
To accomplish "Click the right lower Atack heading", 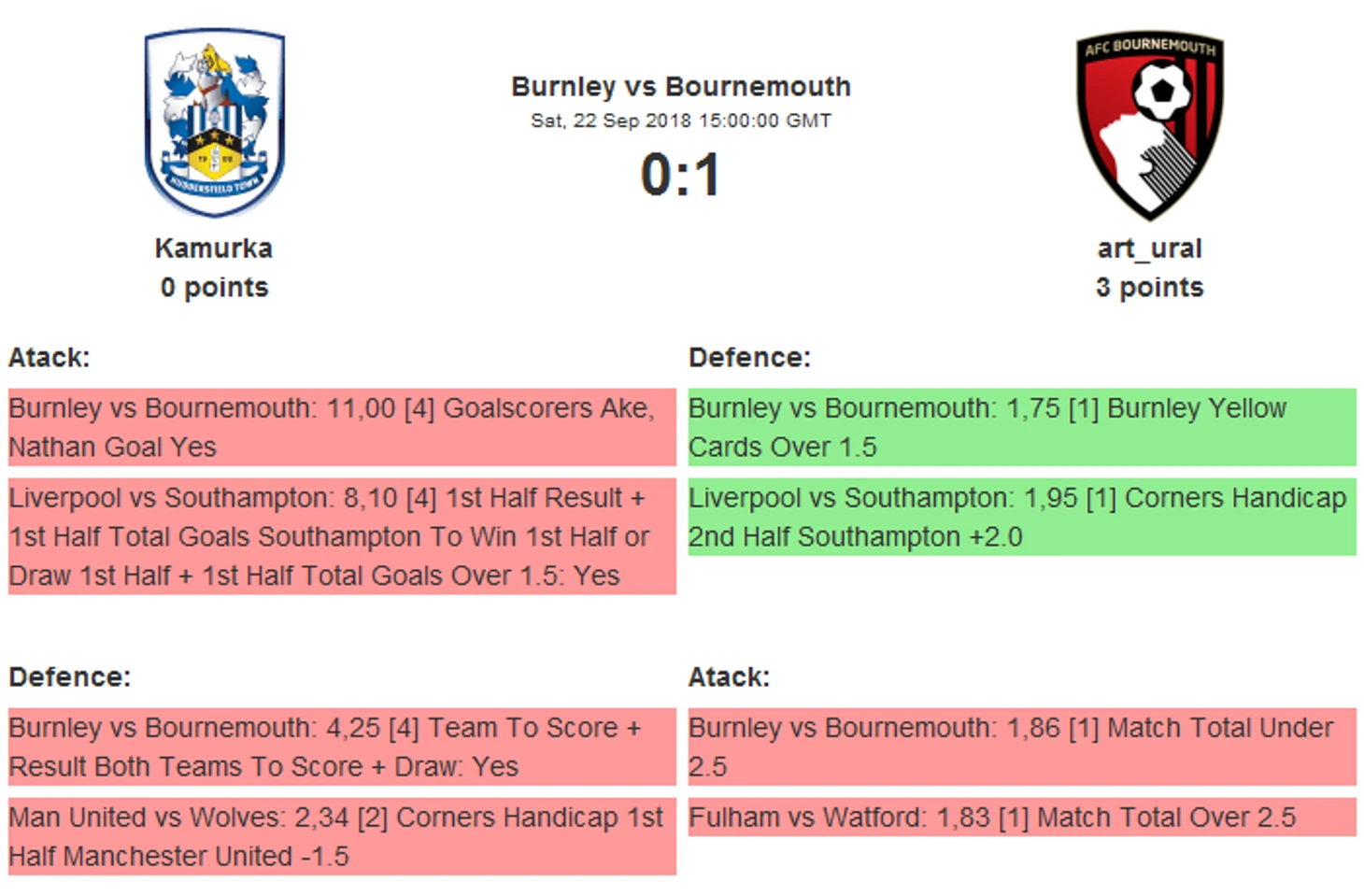I will (729, 677).
